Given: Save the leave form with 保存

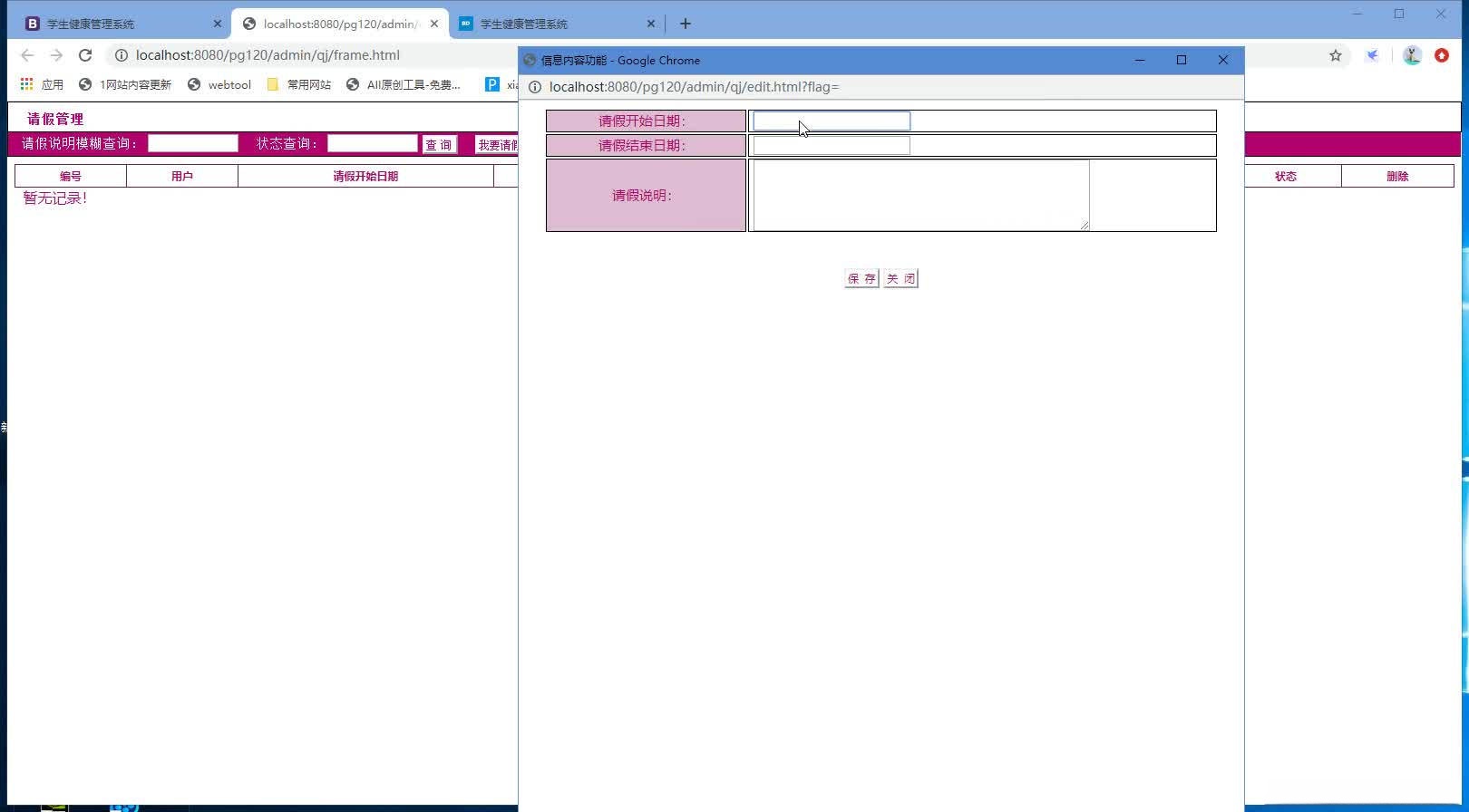Looking at the screenshot, I should tap(861, 278).
